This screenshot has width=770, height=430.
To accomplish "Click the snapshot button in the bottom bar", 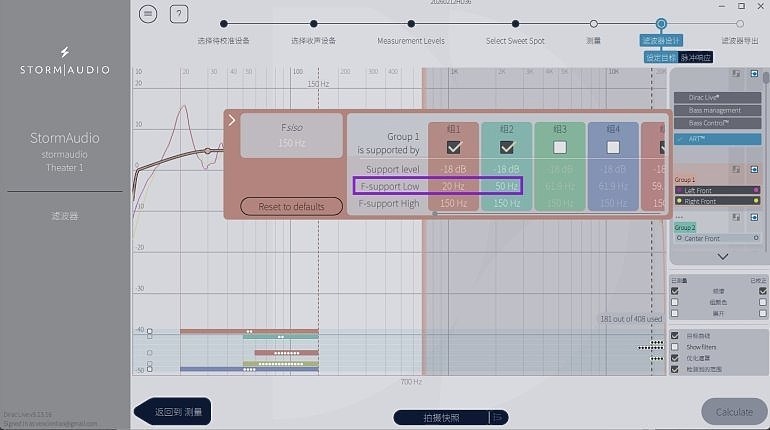I will tap(441, 418).
